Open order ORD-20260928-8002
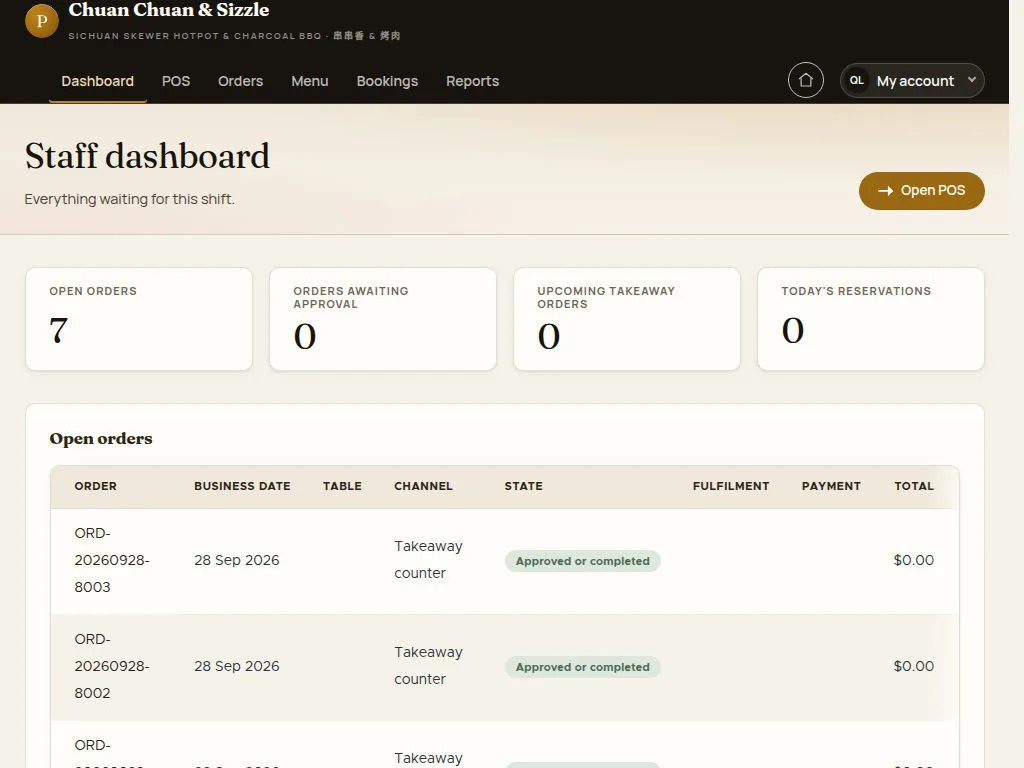Image resolution: width=1024 pixels, height=768 pixels. (112, 666)
